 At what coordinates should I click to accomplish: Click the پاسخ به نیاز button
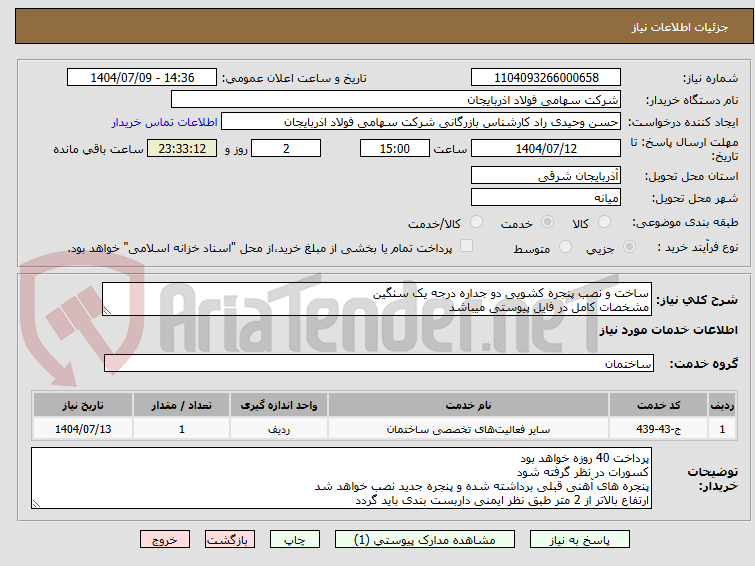(x=580, y=540)
